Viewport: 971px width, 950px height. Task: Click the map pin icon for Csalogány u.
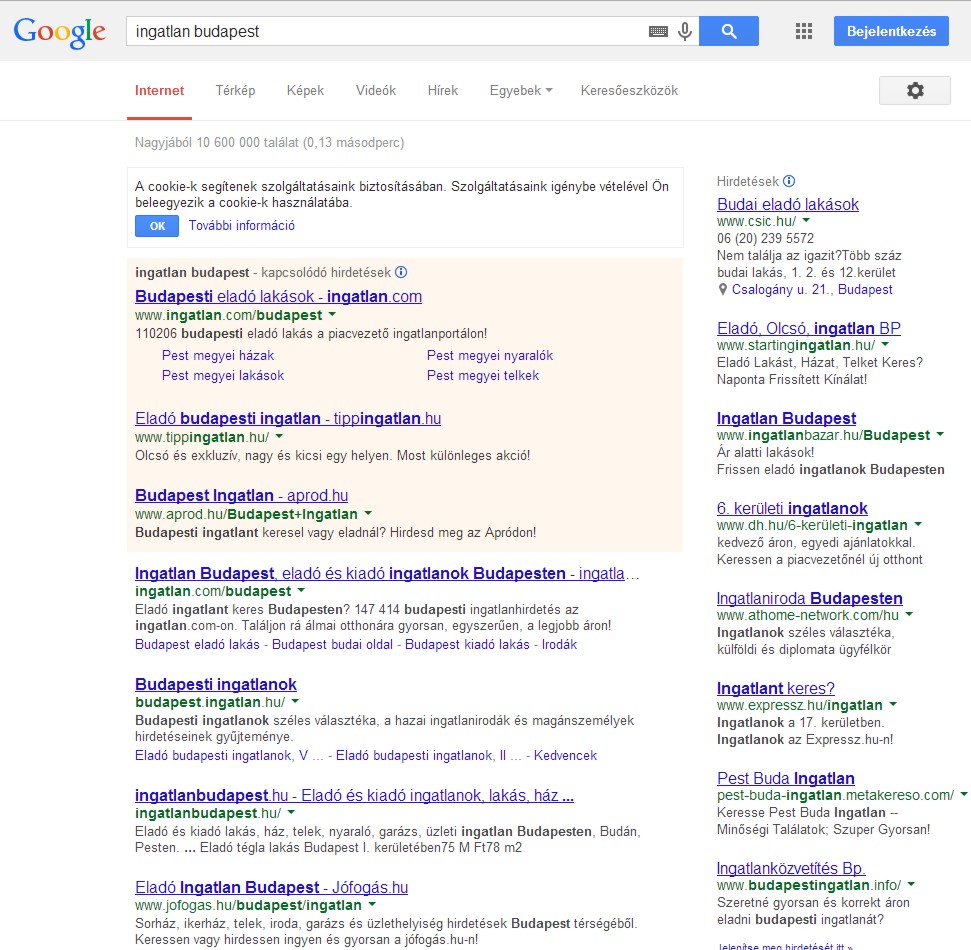(722, 289)
